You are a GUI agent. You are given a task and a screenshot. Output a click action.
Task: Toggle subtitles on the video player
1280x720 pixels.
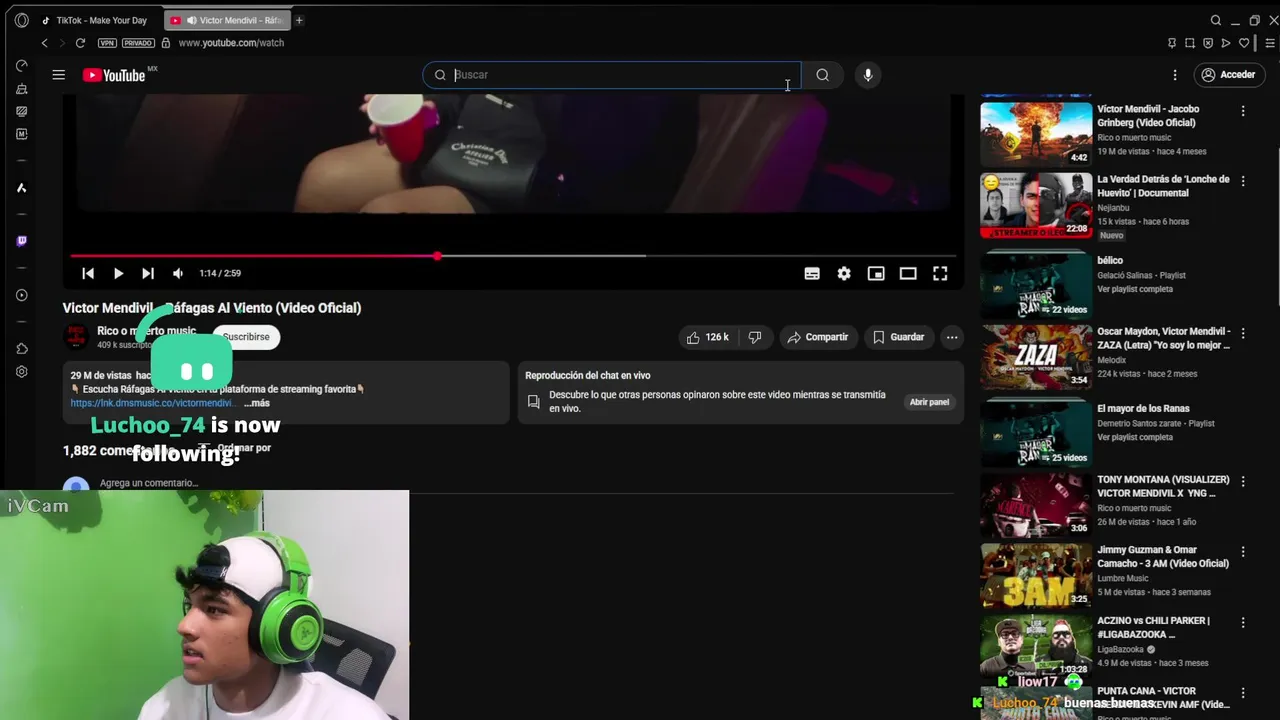pos(812,273)
